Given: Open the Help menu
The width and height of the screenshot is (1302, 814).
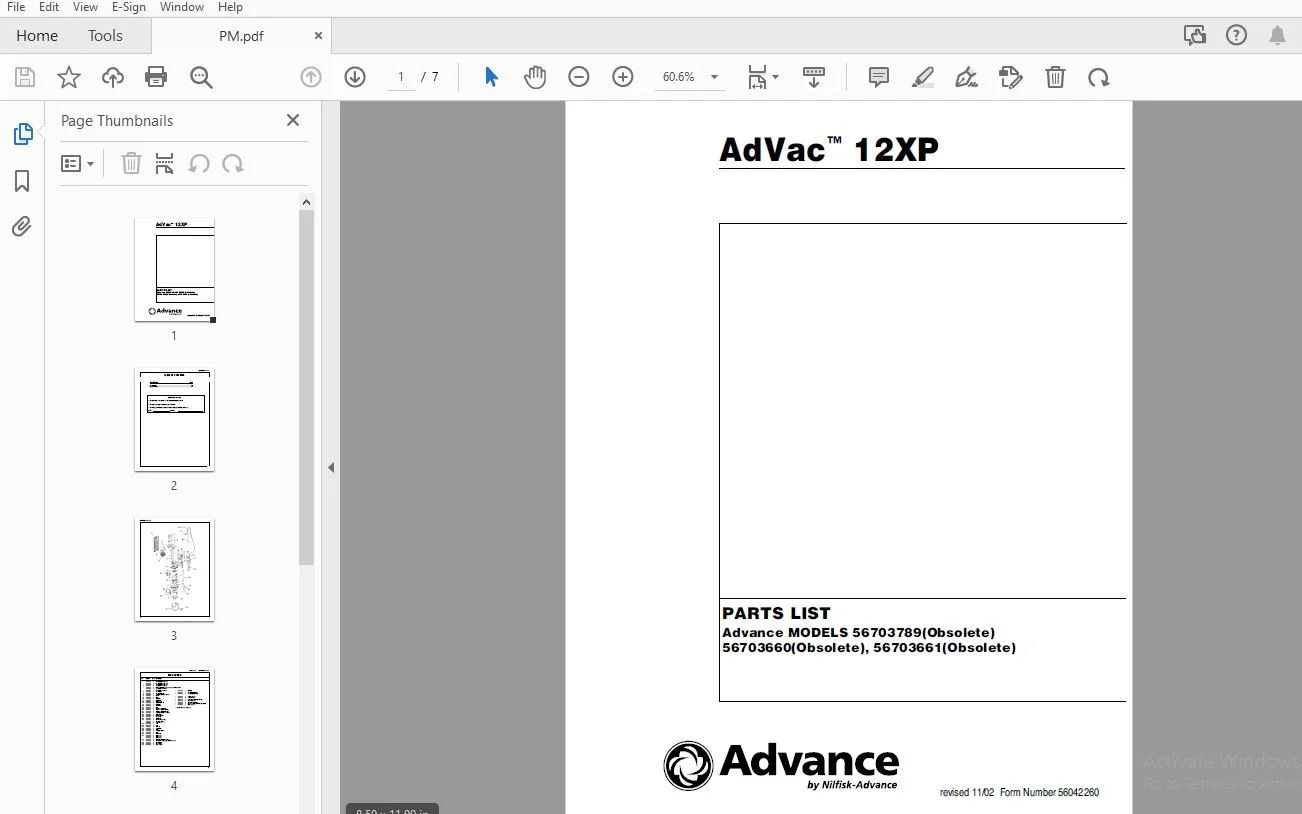Looking at the screenshot, I should [x=230, y=7].
